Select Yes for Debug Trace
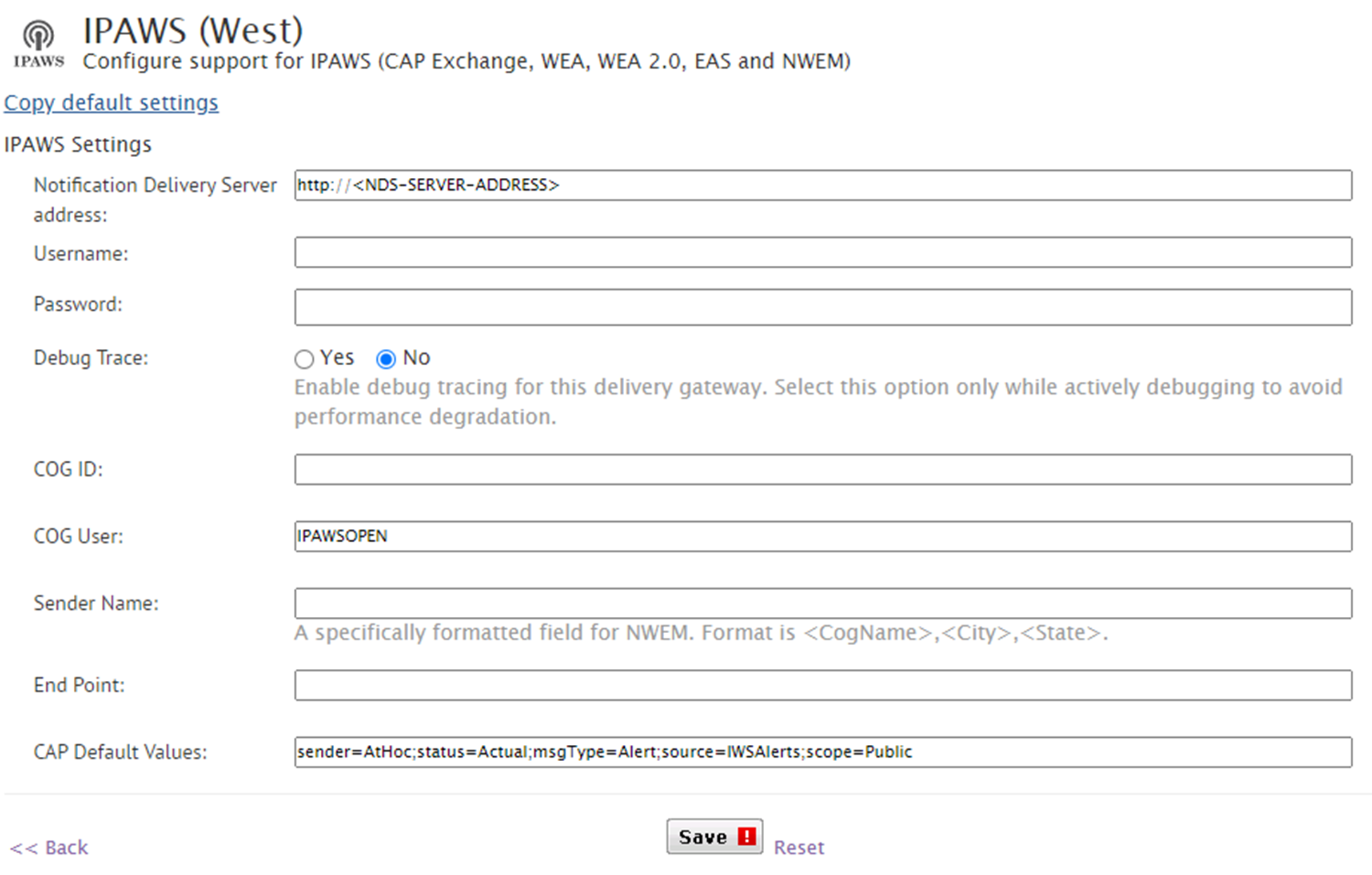 point(304,359)
